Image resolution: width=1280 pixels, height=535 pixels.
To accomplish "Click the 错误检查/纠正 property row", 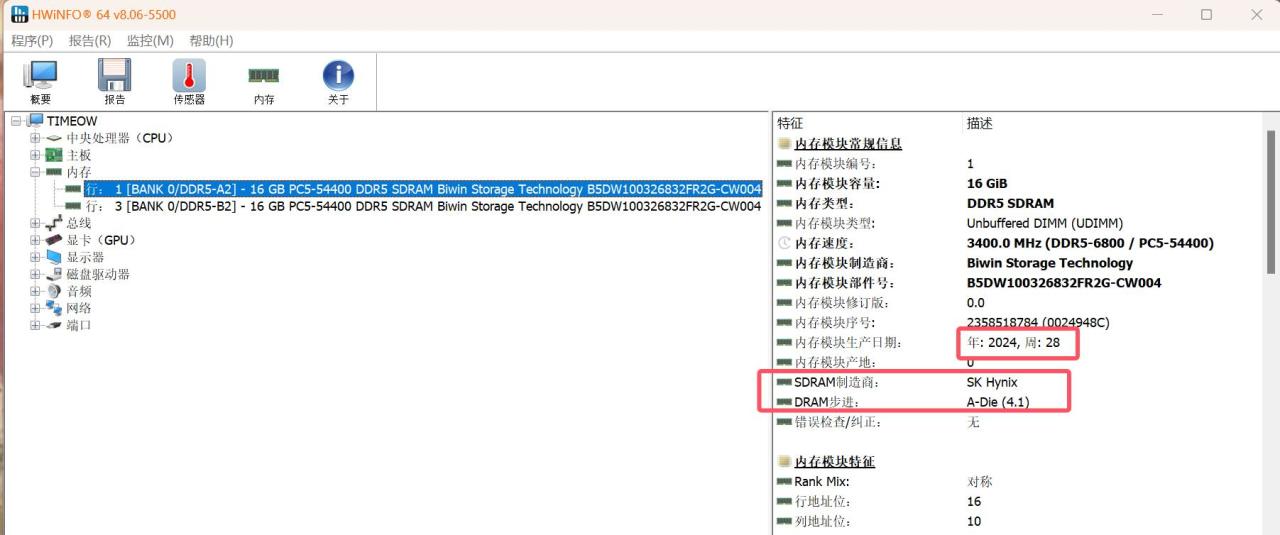I will [1020, 422].
